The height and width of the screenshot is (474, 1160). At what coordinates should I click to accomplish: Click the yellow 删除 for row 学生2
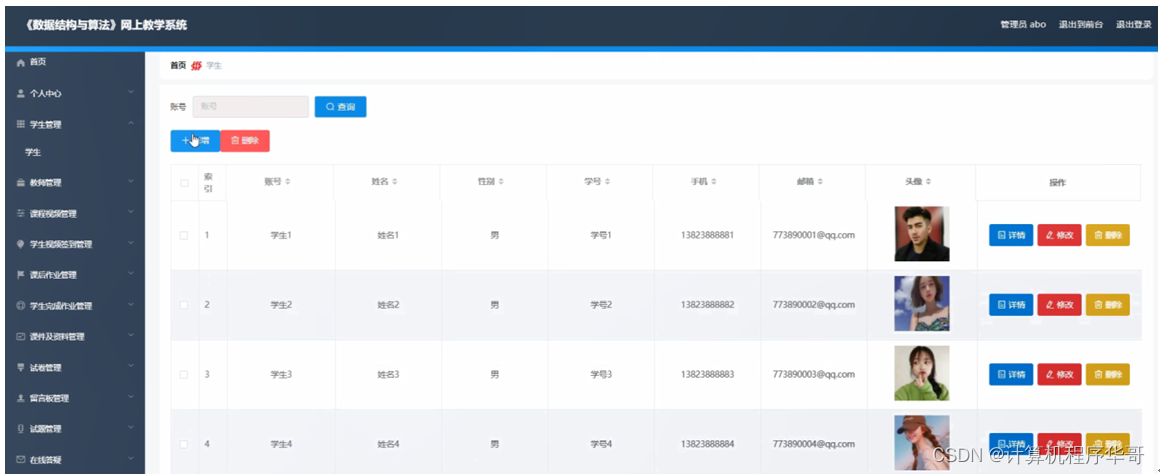click(x=1107, y=305)
